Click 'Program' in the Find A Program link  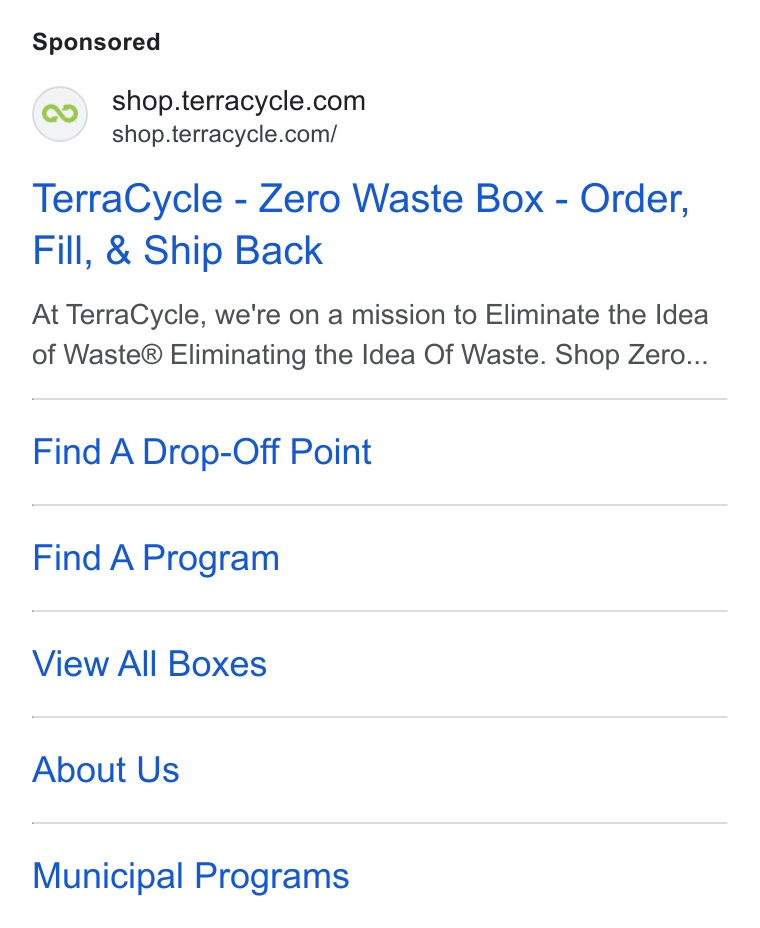pos(211,559)
